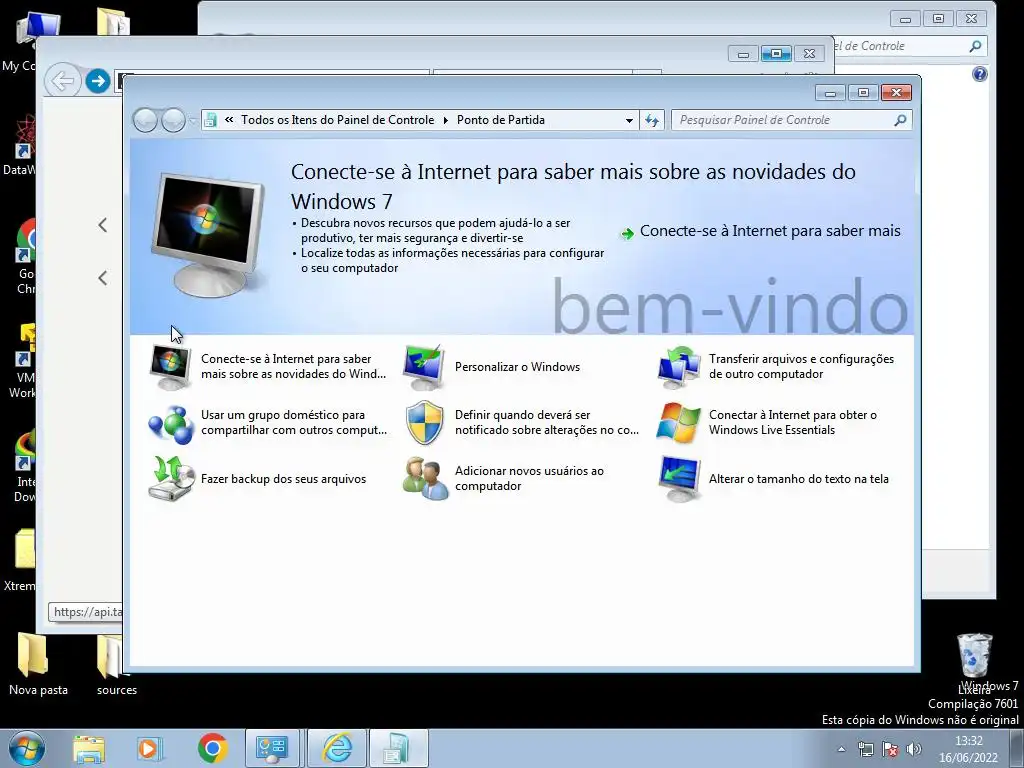Click the large Conecte-se à Internet banner heading

pos(573,187)
